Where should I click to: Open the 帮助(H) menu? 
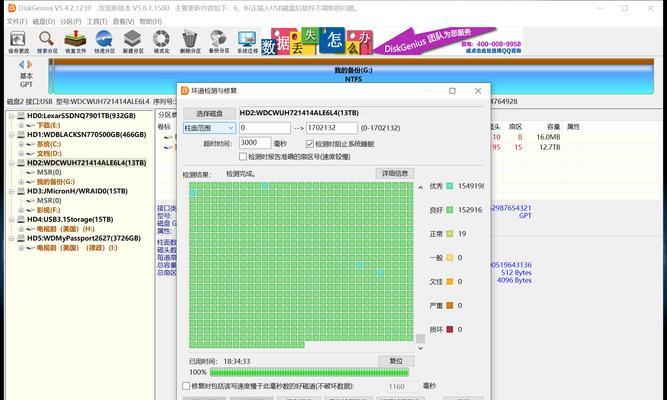[x=151, y=21]
